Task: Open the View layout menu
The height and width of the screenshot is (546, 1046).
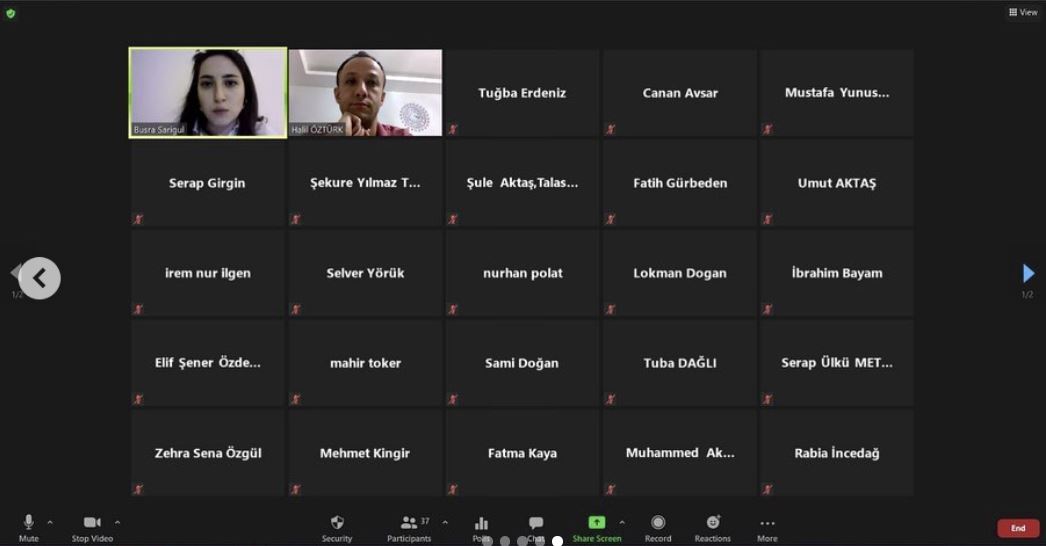Action: pos(1023,12)
